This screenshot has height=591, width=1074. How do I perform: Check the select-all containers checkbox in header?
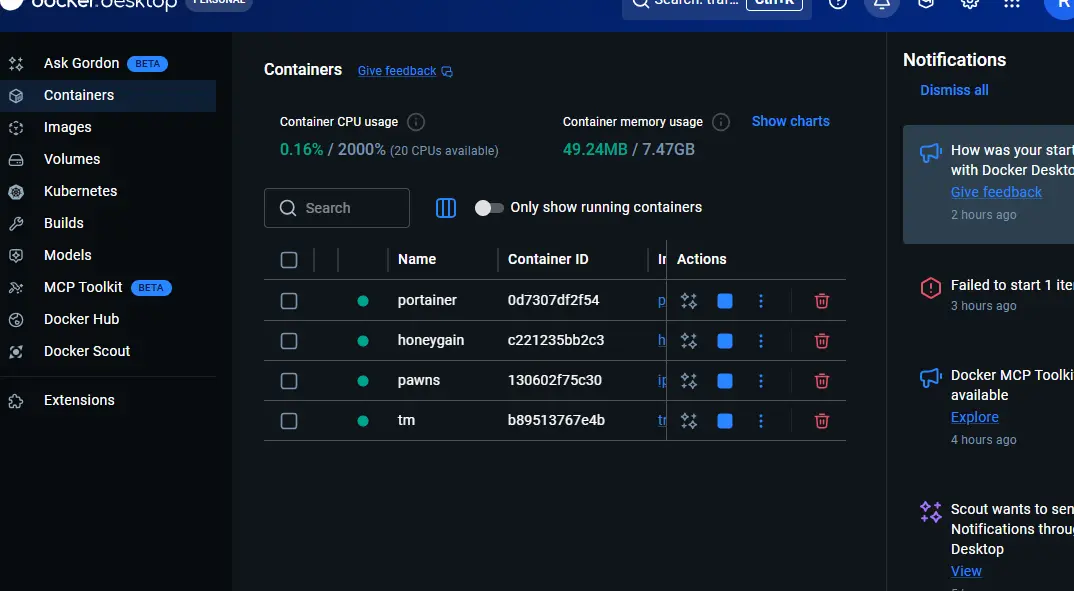click(289, 260)
